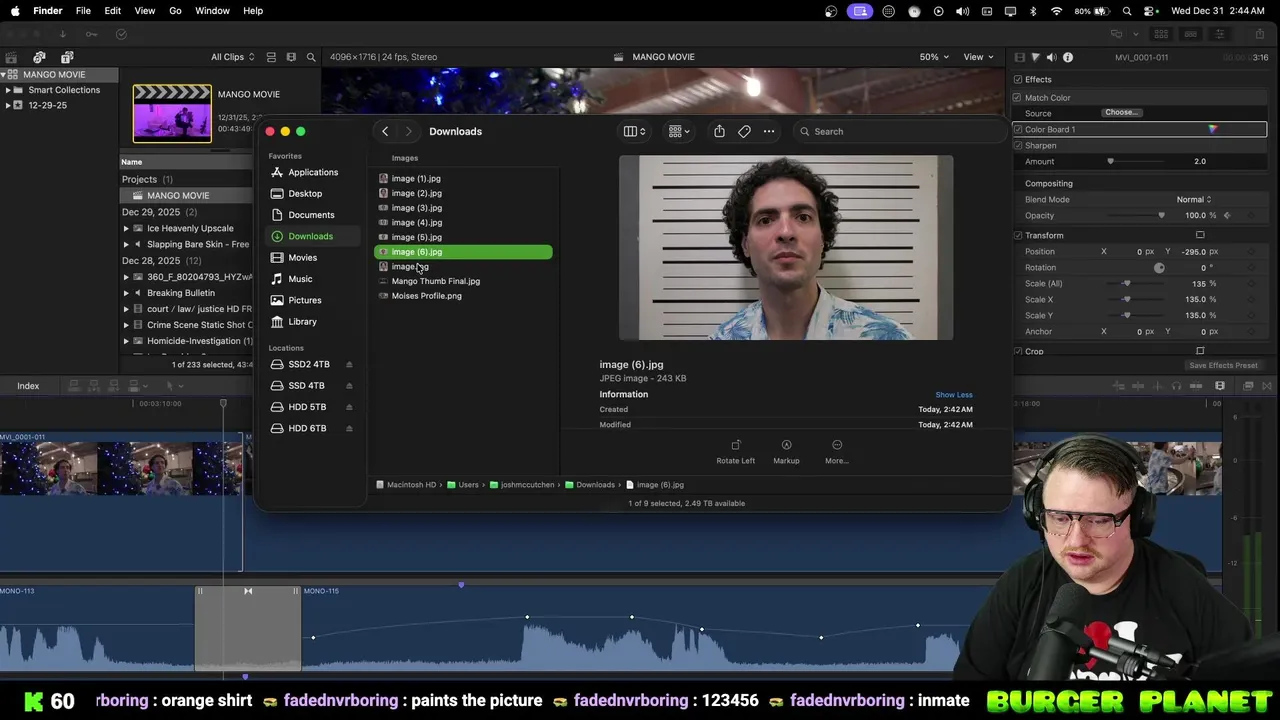The height and width of the screenshot is (720, 1280).
Task: Toggle the Effects checkbox in inspector
Action: [x=1018, y=79]
